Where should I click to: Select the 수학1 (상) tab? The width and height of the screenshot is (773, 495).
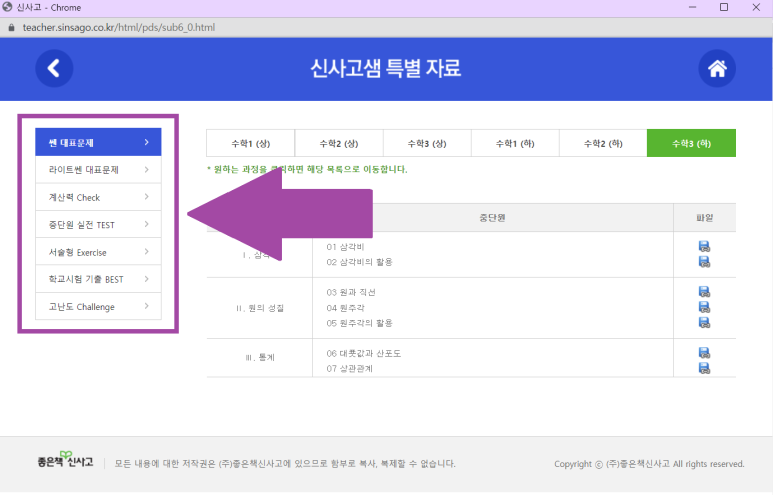(250, 143)
